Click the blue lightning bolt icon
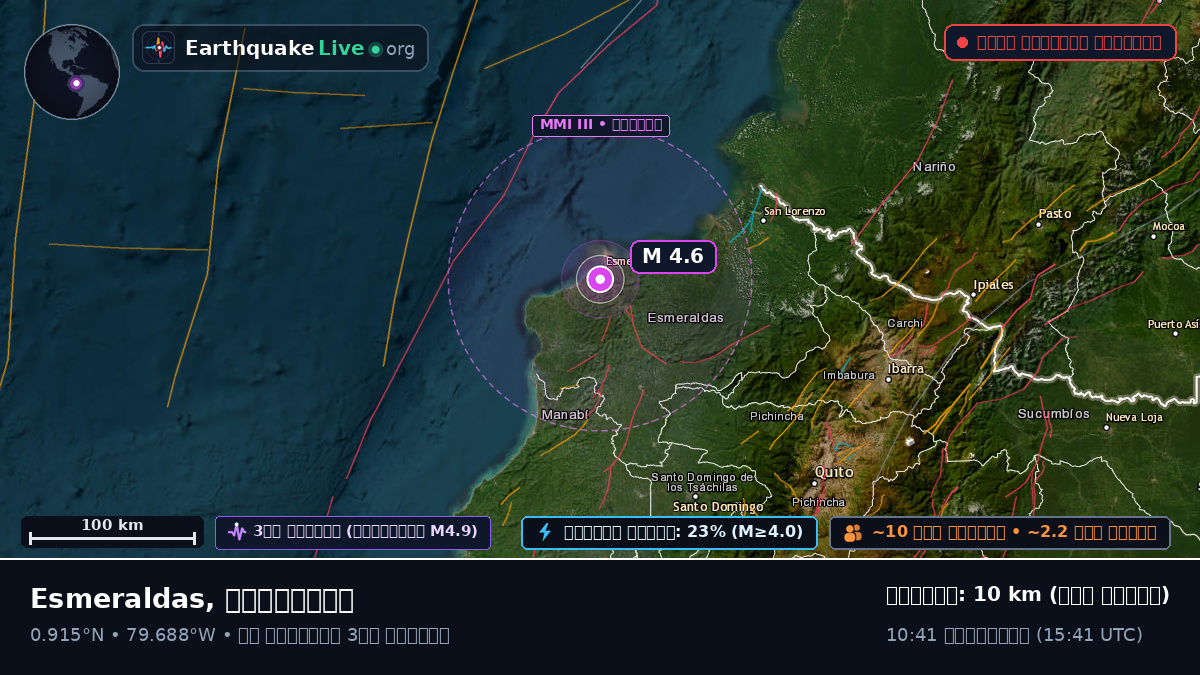 tap(545, 532)
